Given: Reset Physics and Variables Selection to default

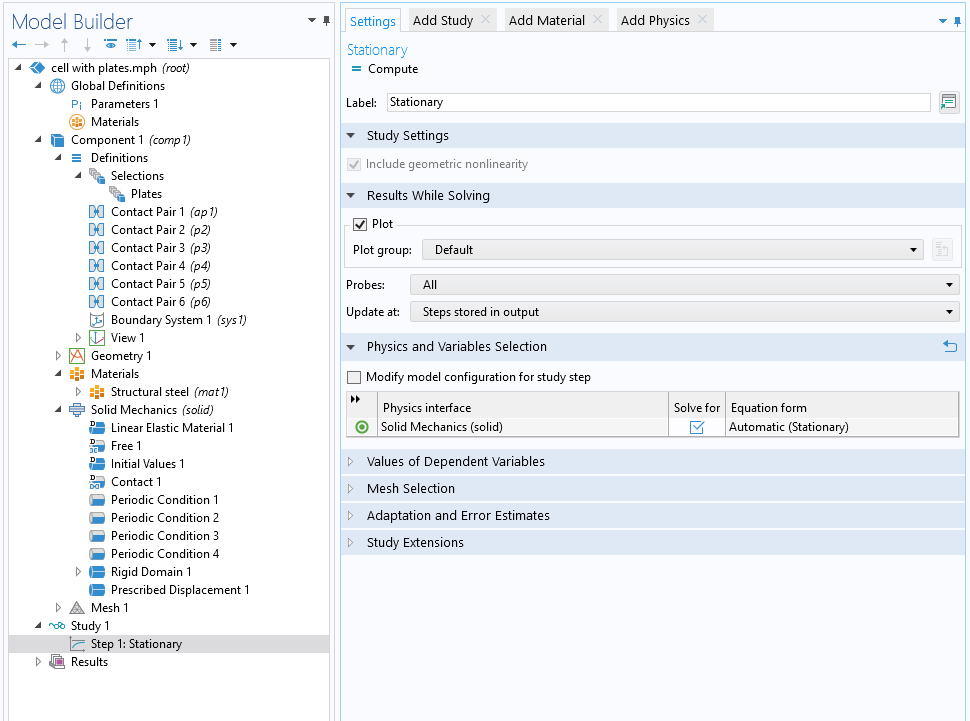Looking at the screenshot, I should 949,347.
